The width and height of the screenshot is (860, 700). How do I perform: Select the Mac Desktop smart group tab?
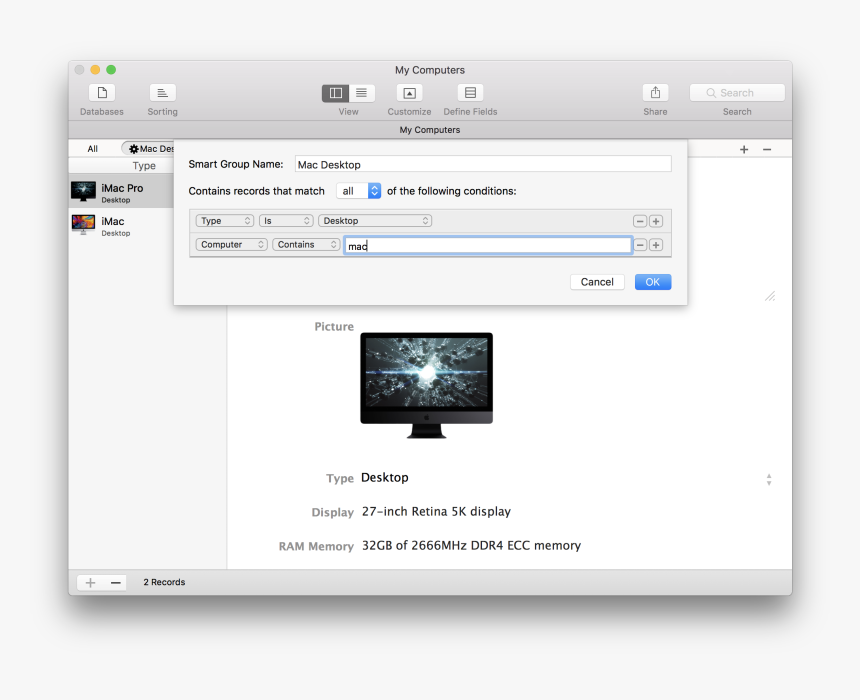[148, 149]
